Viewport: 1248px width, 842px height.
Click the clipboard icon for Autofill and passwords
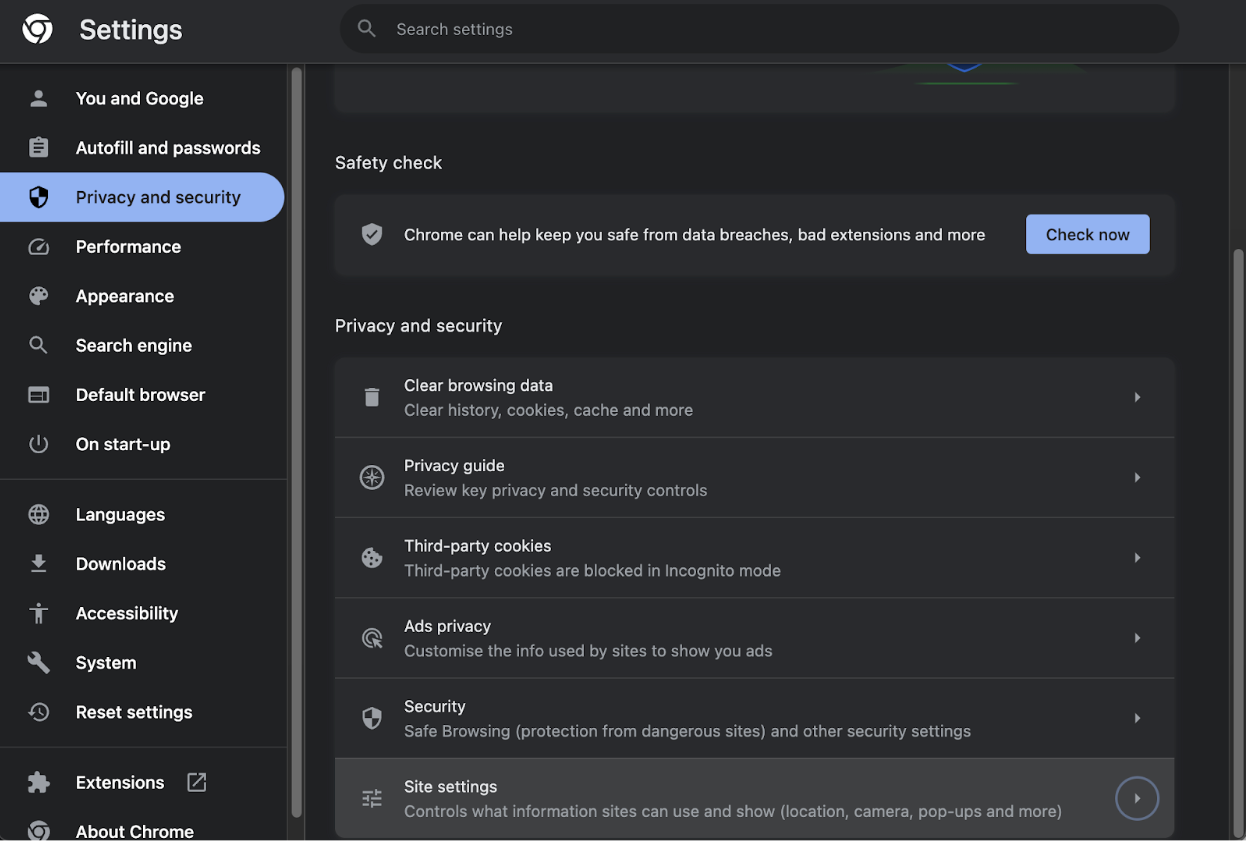(38, 147)
